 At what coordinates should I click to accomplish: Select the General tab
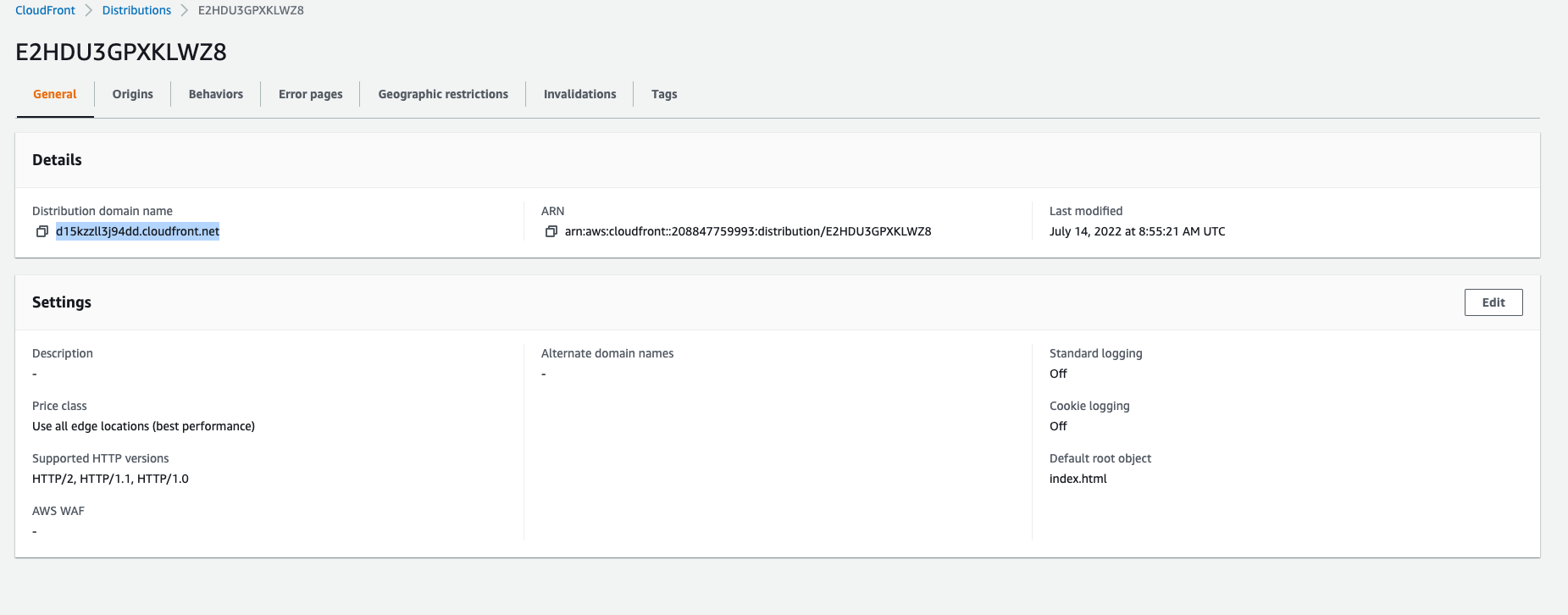tap(55, 94)
